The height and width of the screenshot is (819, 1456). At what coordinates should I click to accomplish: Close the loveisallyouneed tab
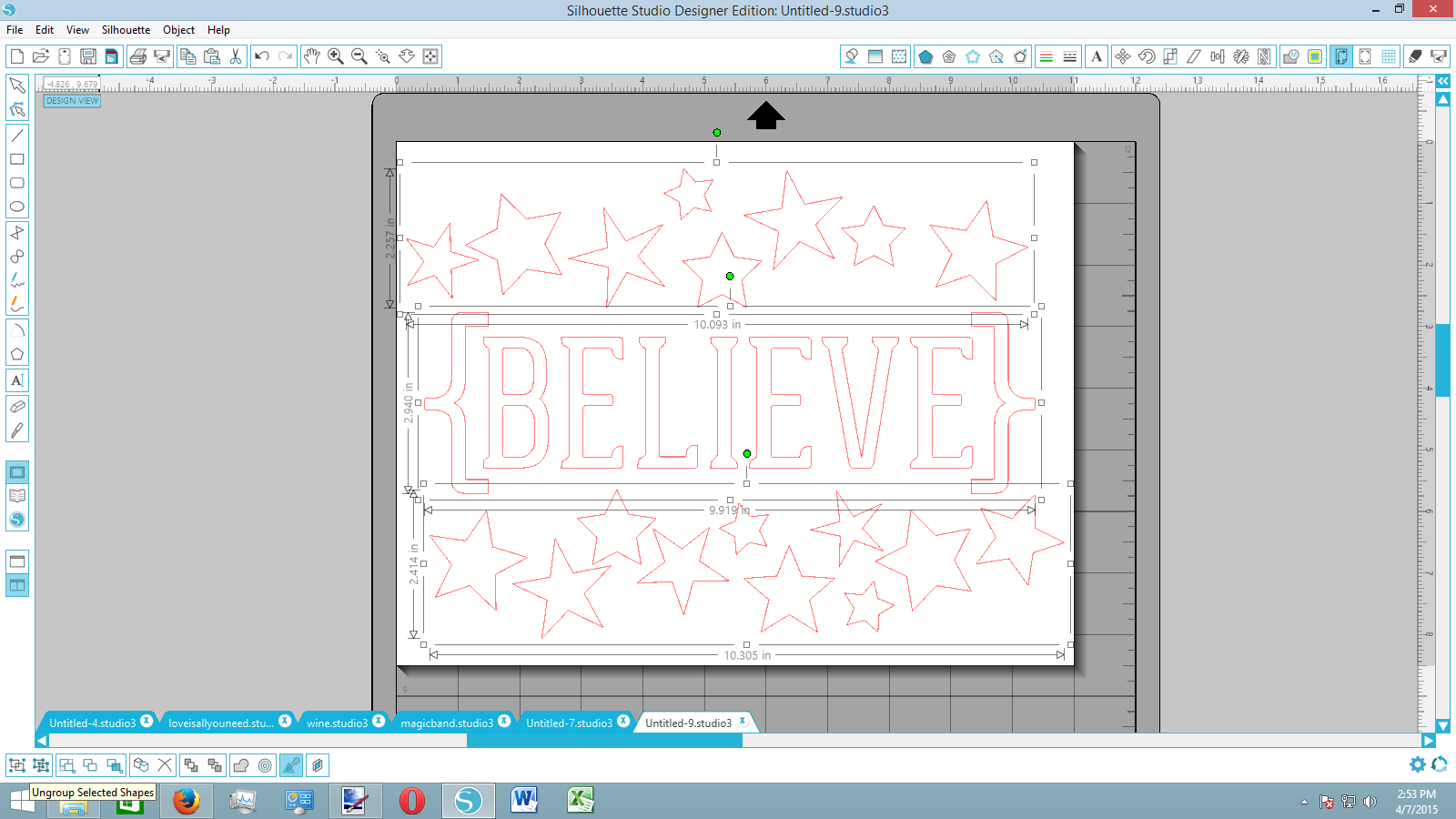285,721
